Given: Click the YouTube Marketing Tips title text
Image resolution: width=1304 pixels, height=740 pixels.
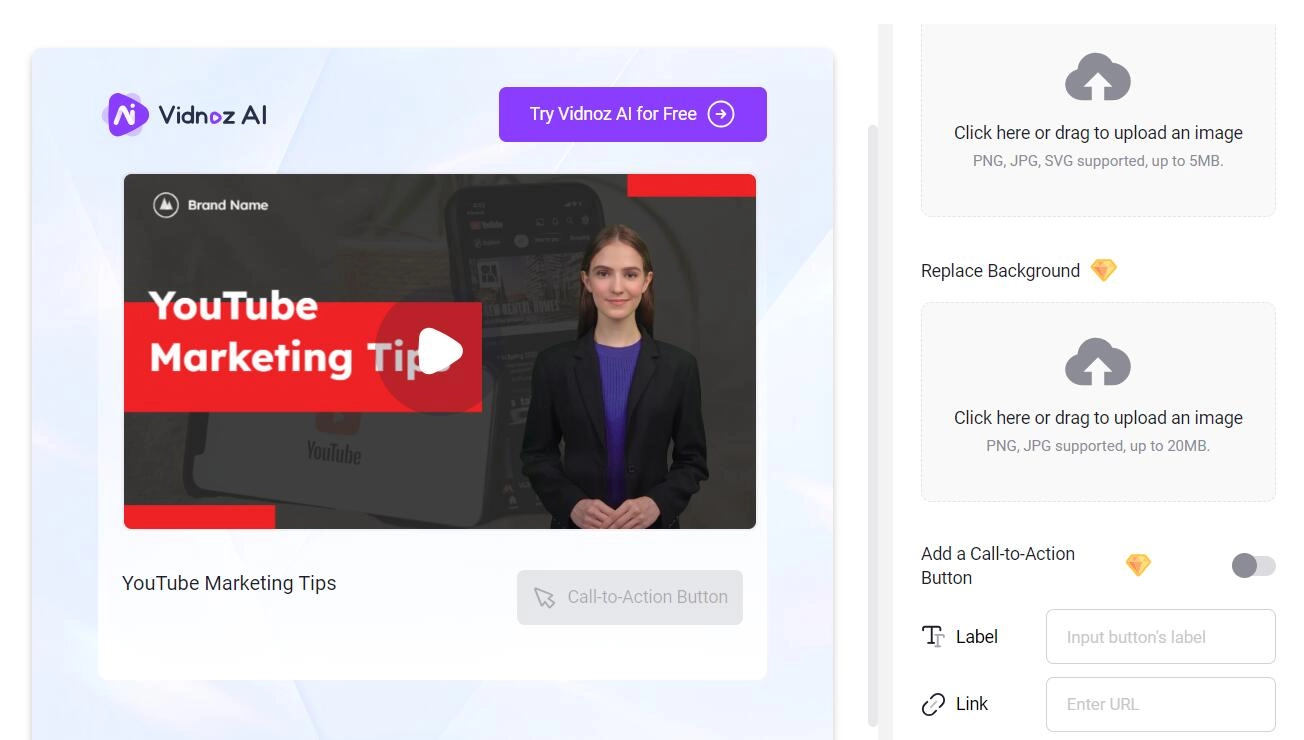Looking at the screenshot, I should [x=229, y=583].
